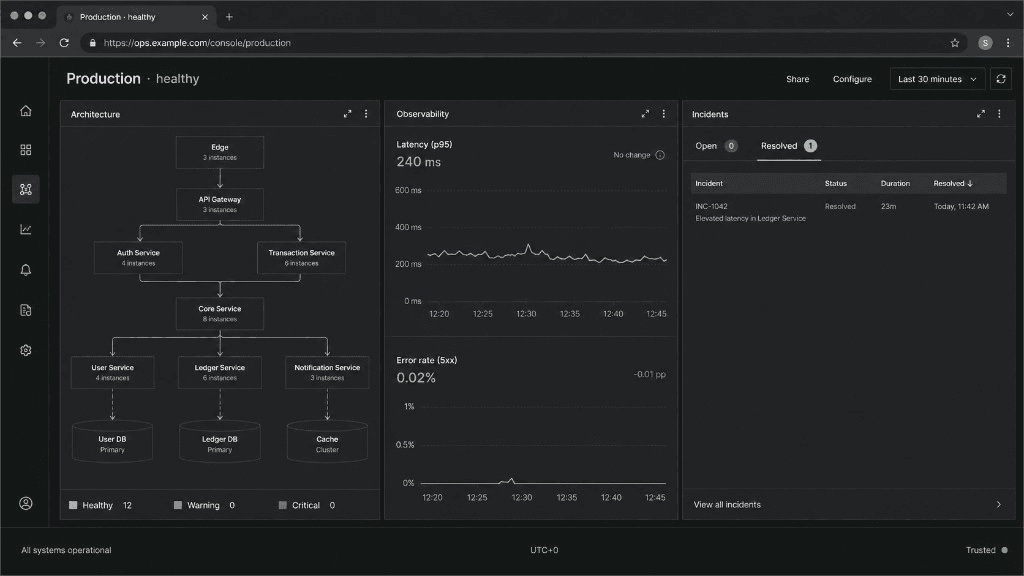Click the latency No change info icon
Viewport: 1024px width, 576px height.
(660, 155)
